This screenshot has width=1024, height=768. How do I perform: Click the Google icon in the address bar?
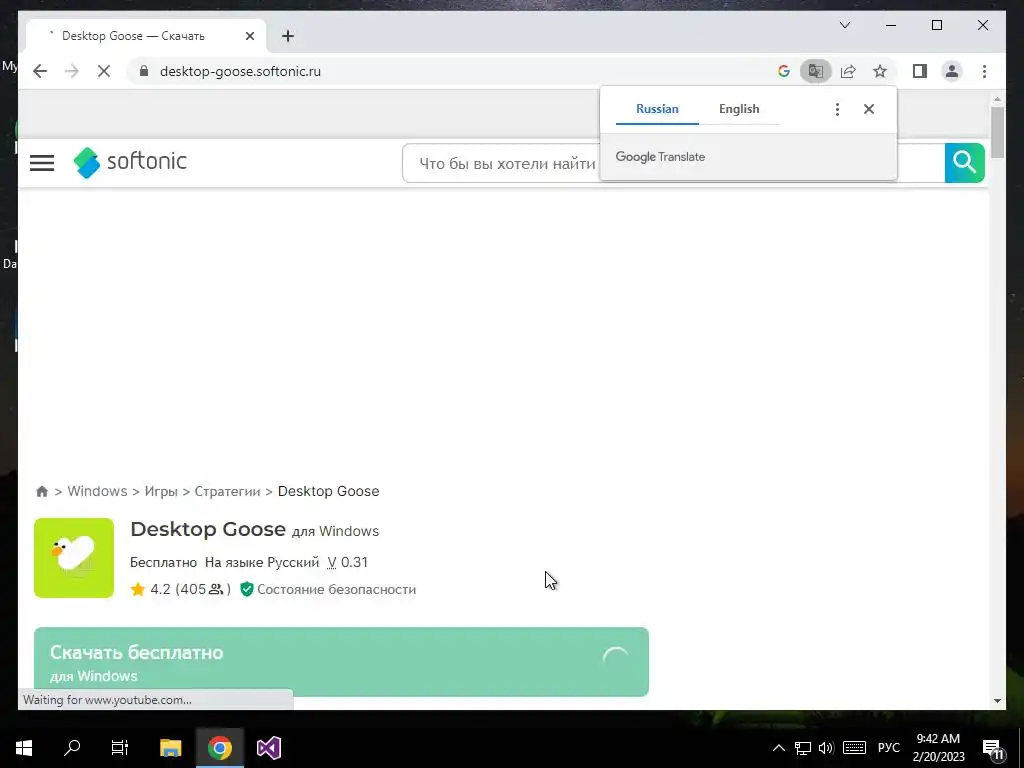784,71
